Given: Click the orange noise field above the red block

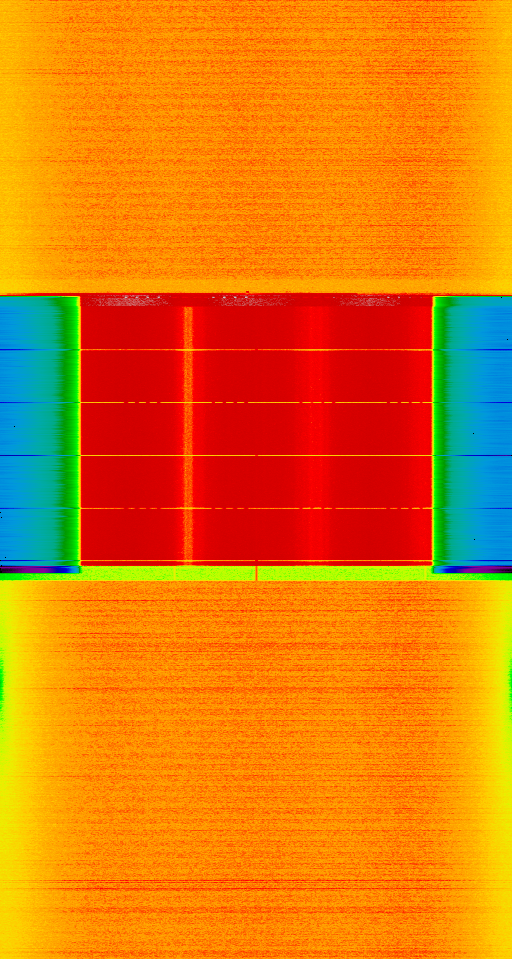Looking at the screenshot, I should (256, 147).
